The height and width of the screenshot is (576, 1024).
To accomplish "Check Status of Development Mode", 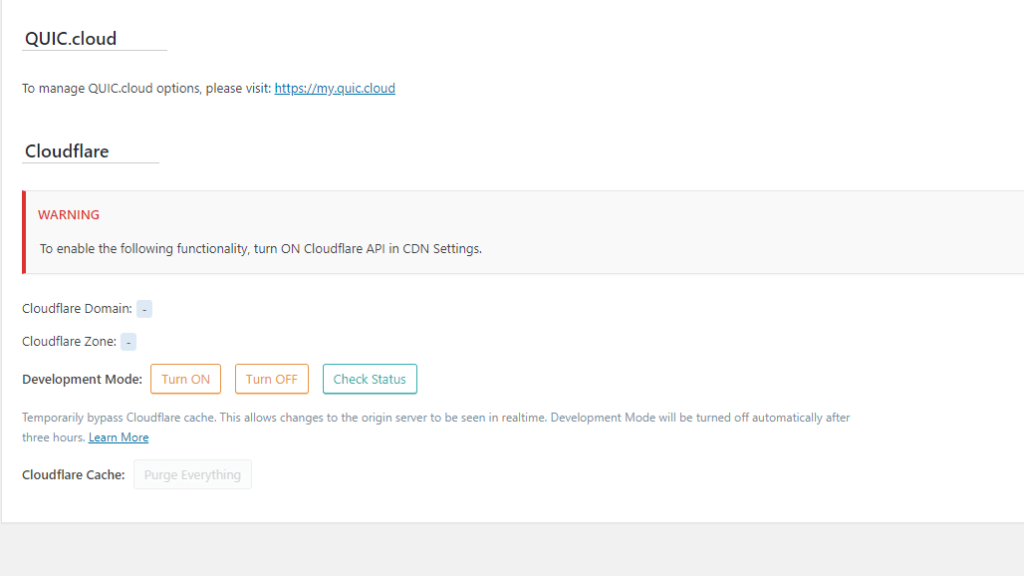I will pos(370,379).
